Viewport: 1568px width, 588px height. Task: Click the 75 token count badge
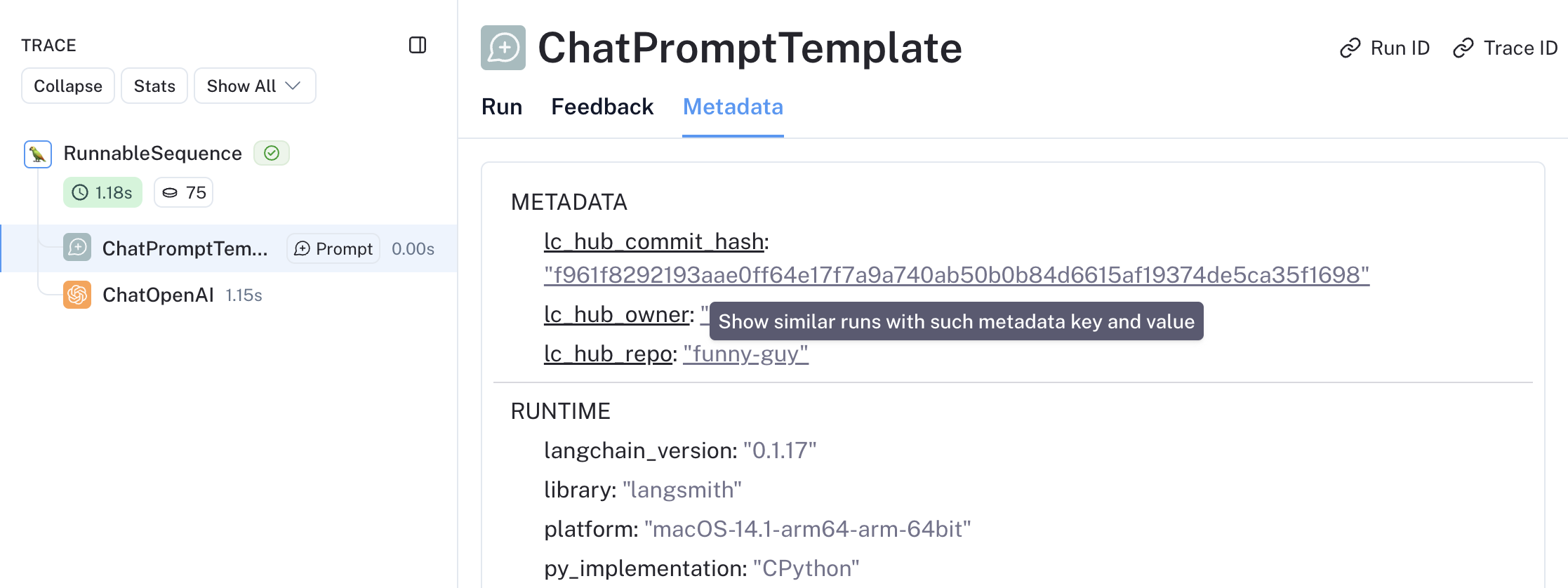coord(184,193)
